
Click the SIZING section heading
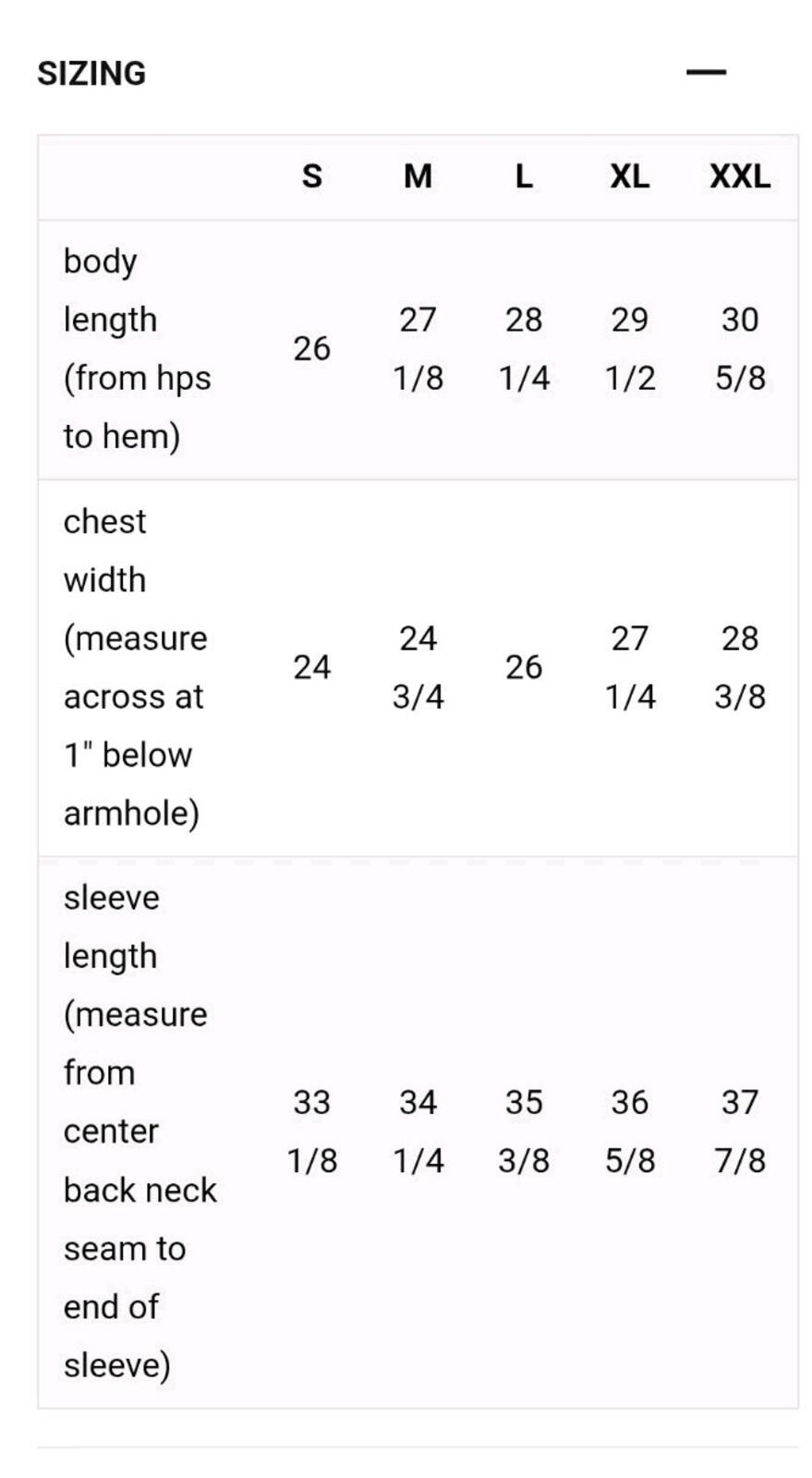[x=91, y=73]
